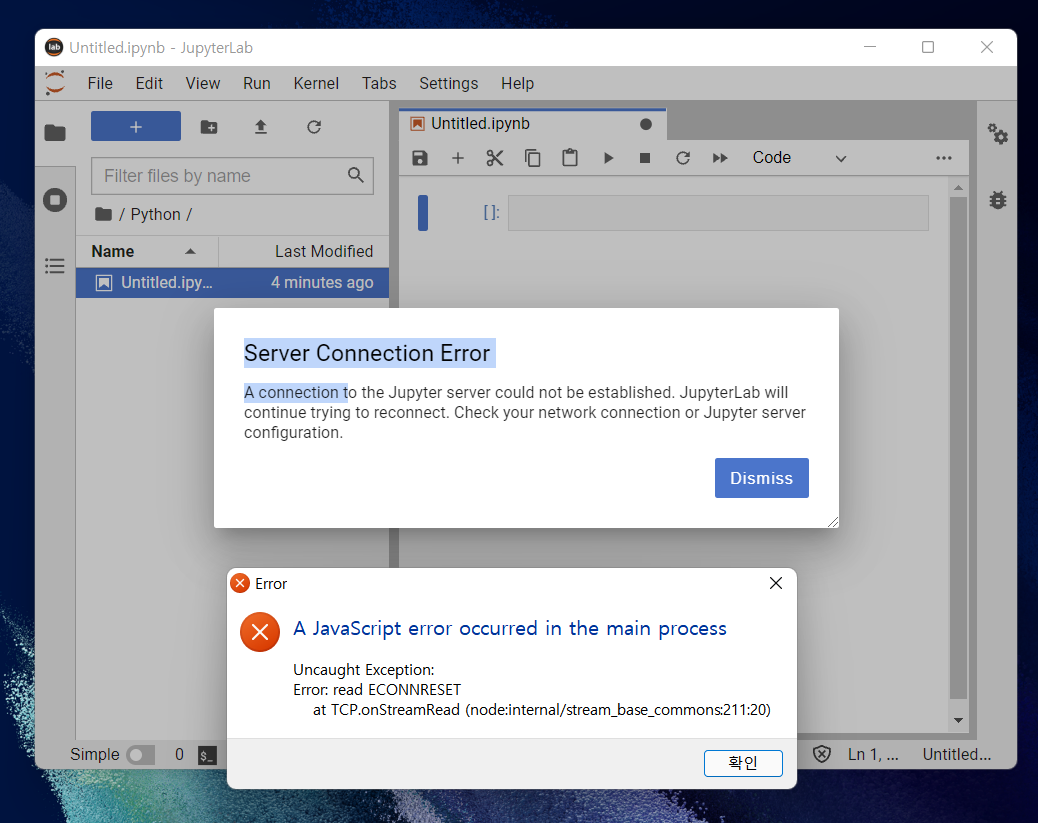Open the notebook toolbar overflow ellipsis menu
Viewport: 1038px width, 823px height.
click(944, 158)
